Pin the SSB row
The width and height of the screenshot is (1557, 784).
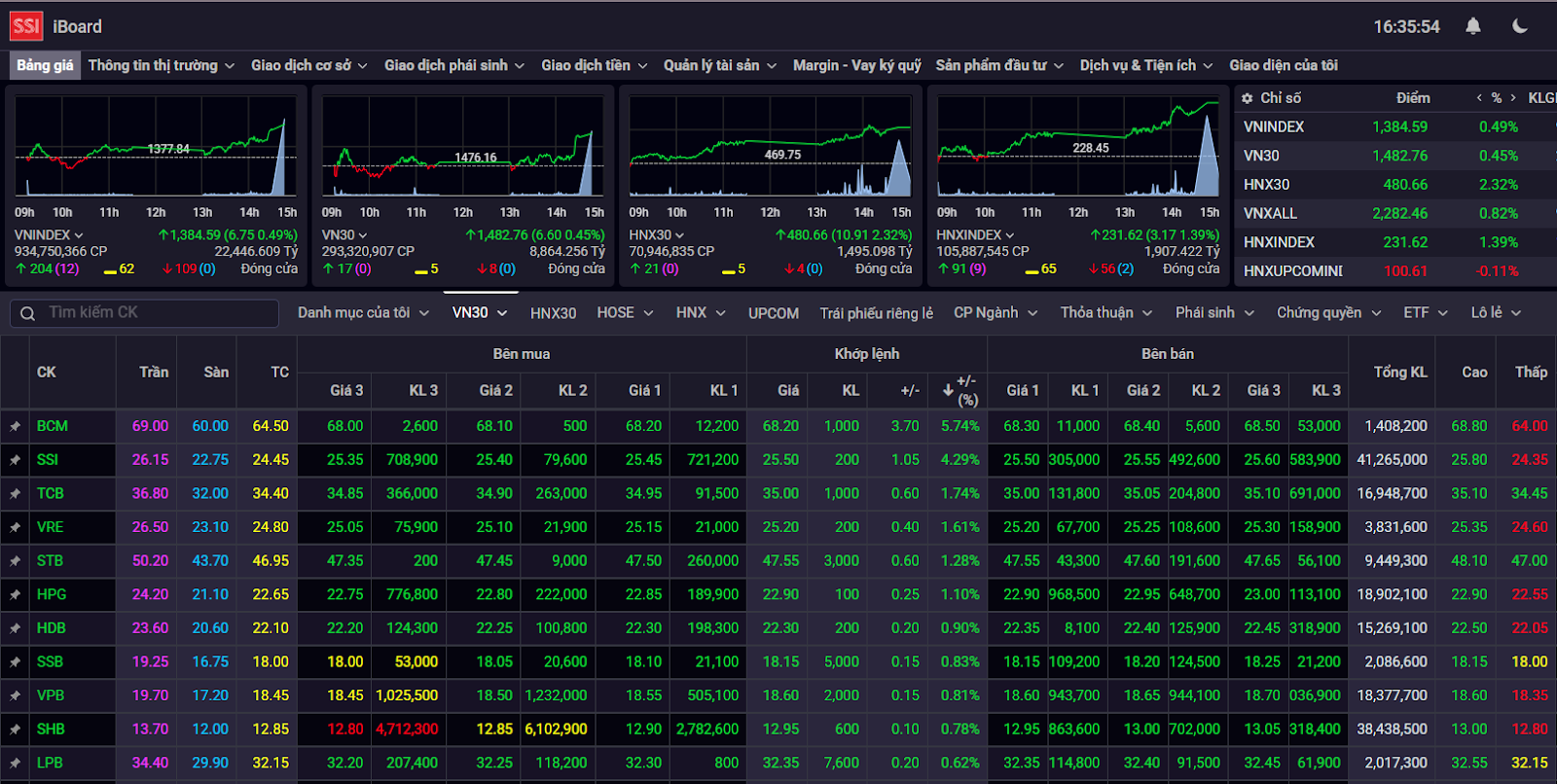(x=15, y=662)
